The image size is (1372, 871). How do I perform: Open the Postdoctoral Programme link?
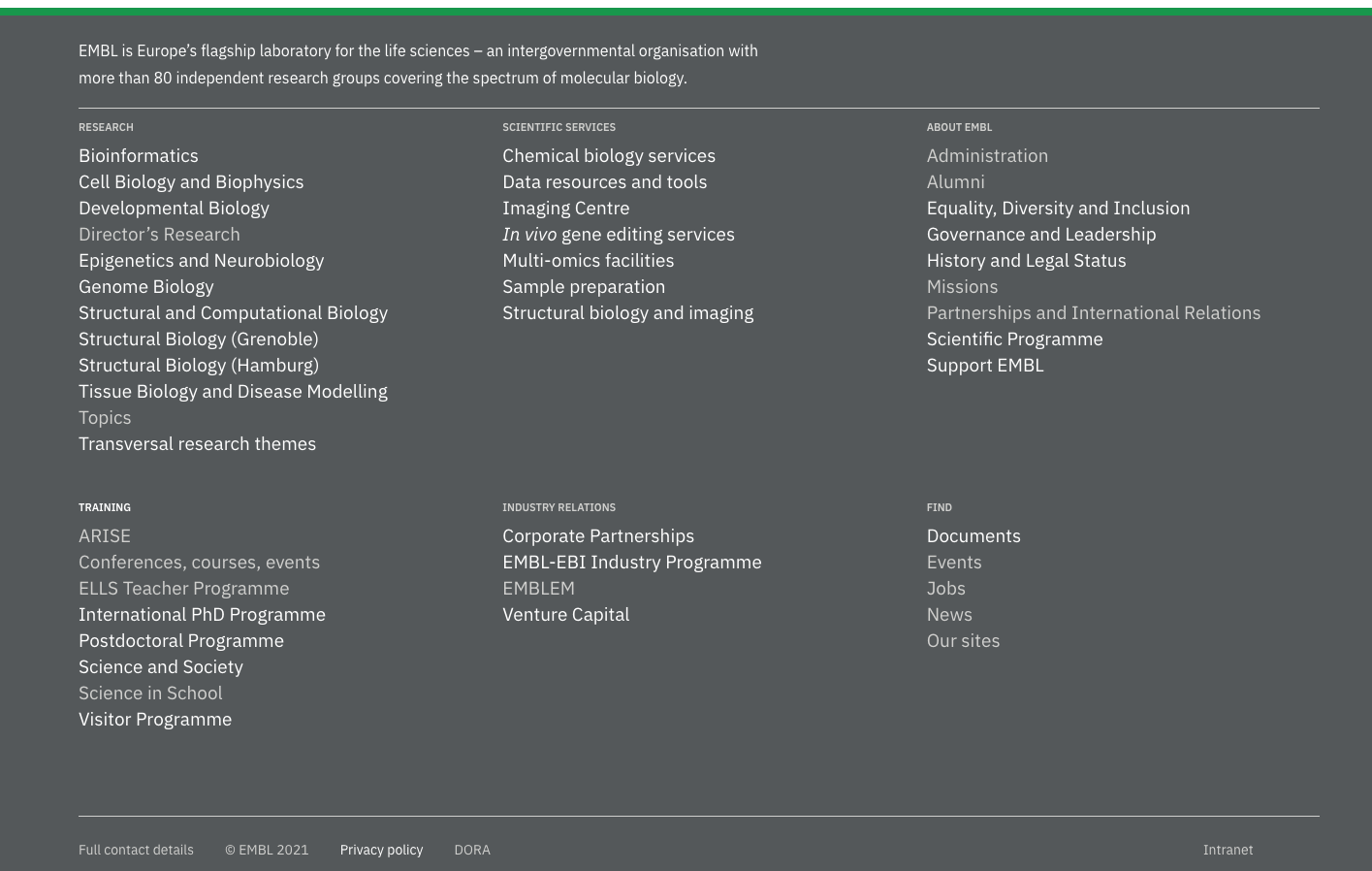pos(181,640)
